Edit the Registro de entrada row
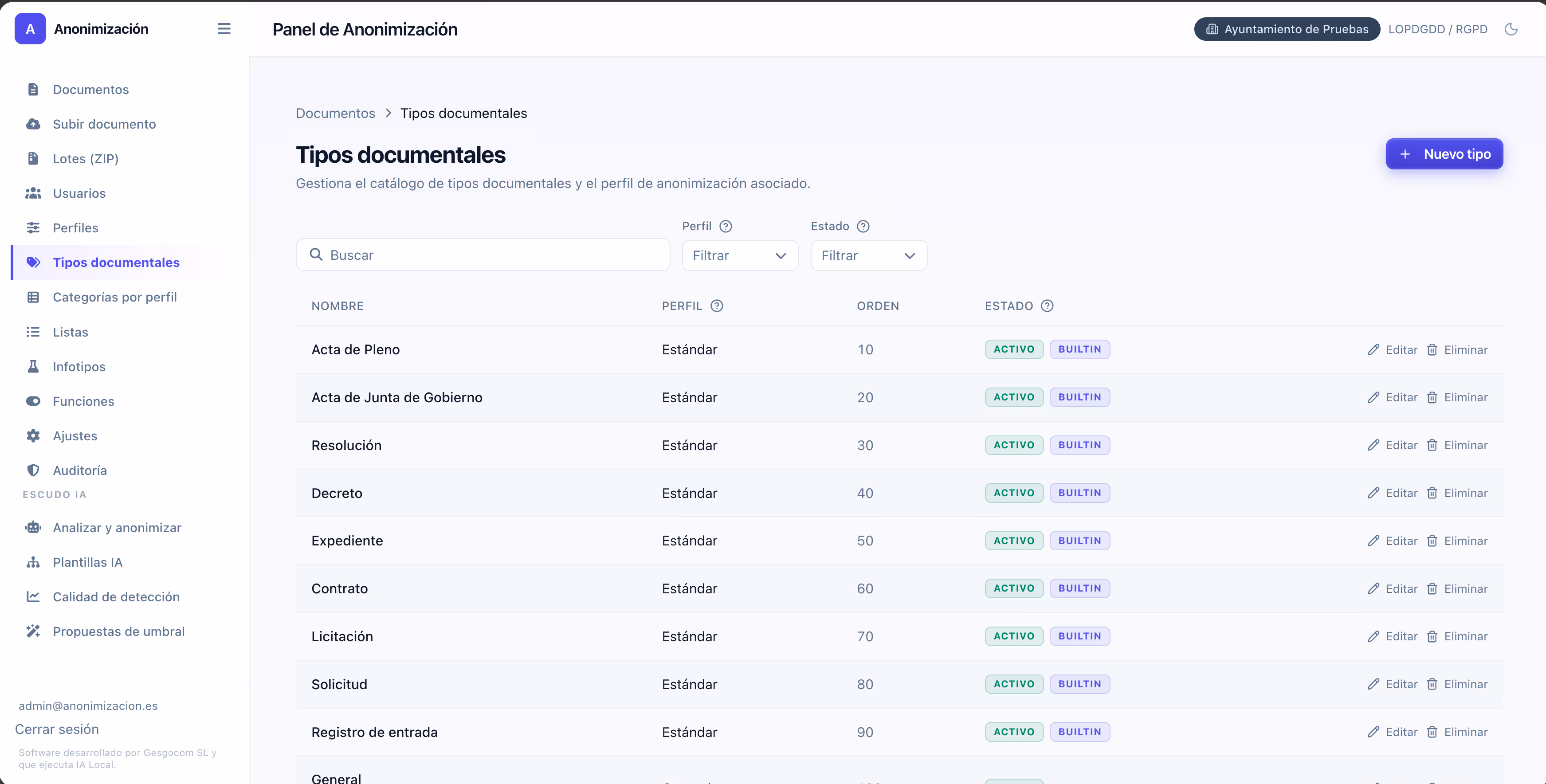 click(1393, 732)
